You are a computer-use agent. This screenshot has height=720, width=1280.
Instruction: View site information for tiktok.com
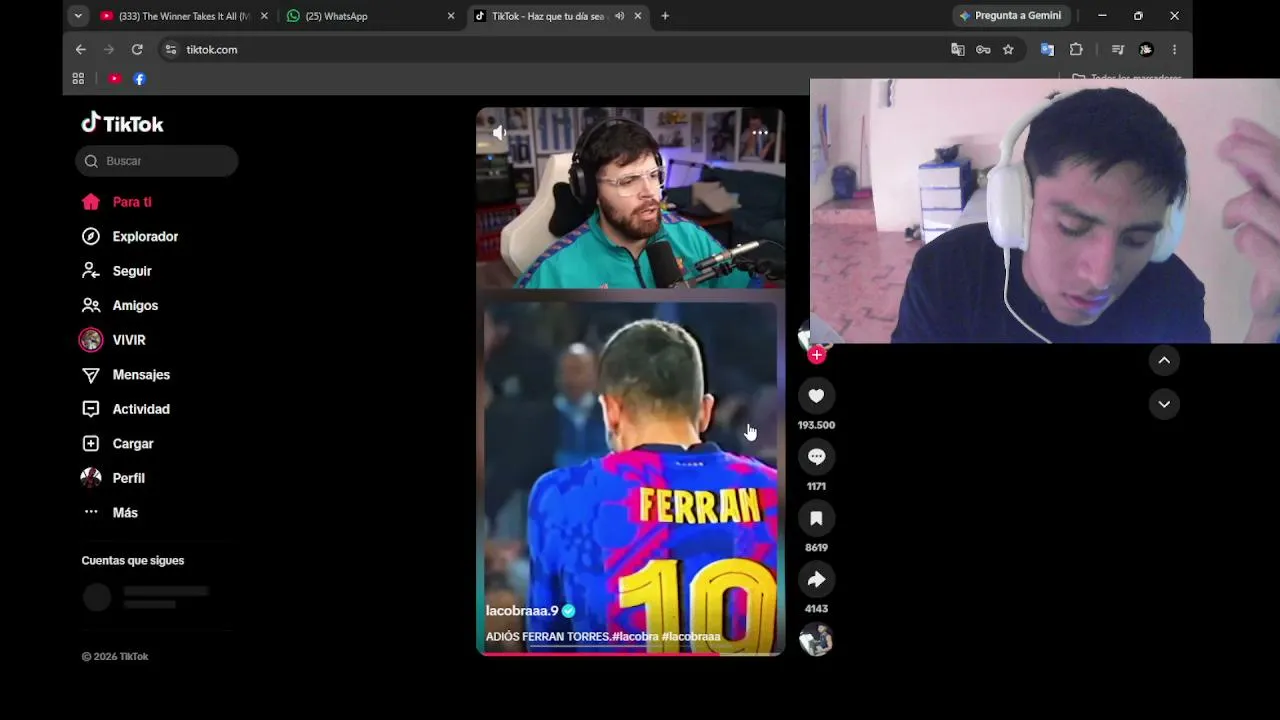pyautogui.click(x=171, y=50)
